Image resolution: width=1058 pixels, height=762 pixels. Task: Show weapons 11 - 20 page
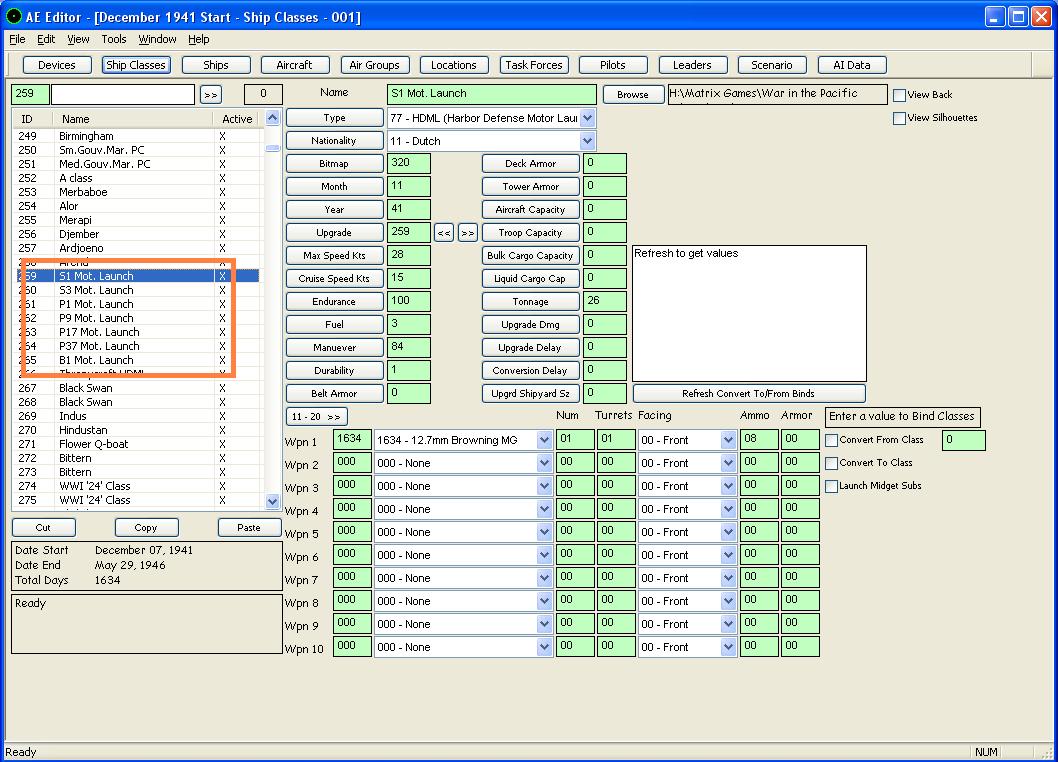tap(316, 416)
